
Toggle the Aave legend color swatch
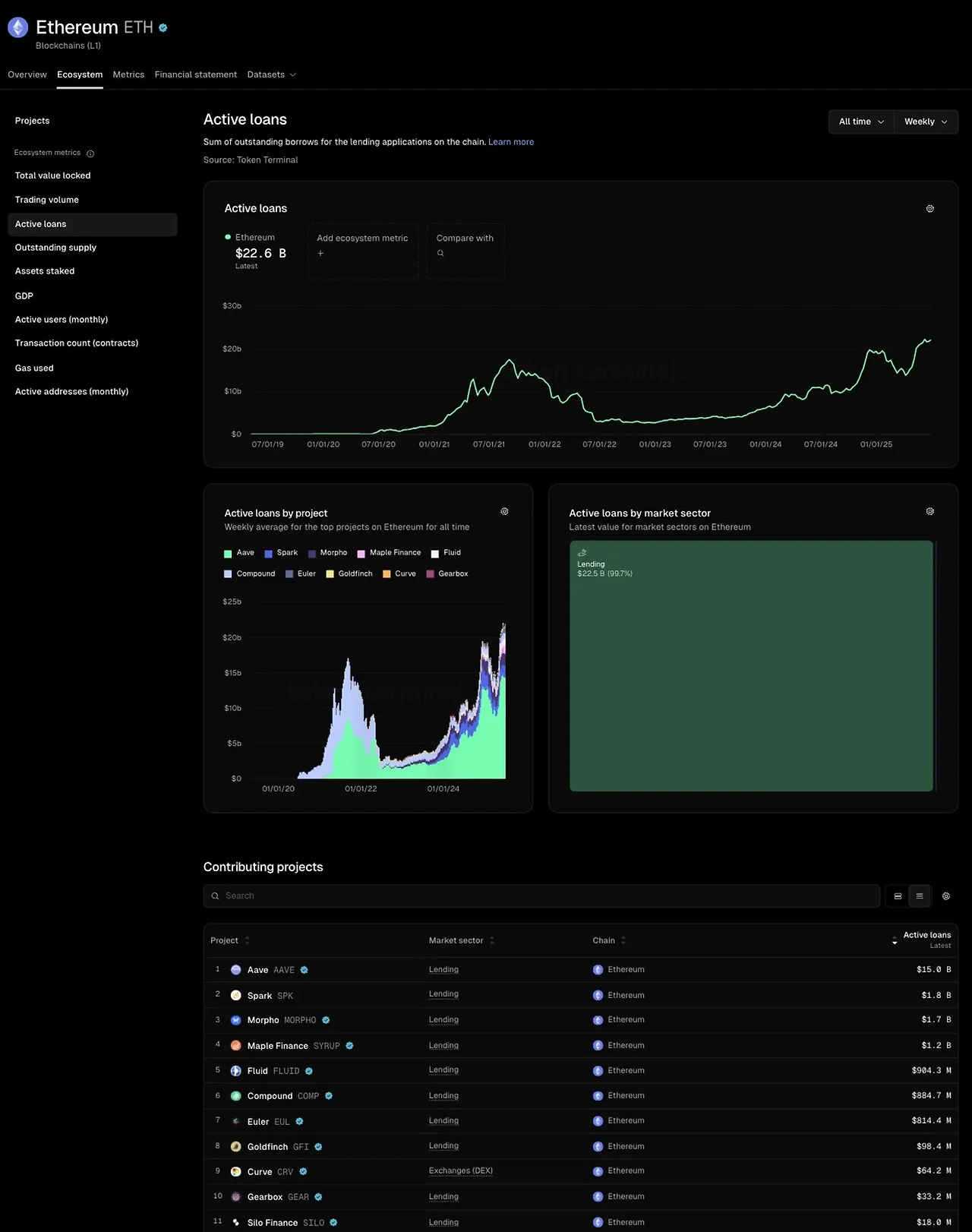[x=228, y=554]
